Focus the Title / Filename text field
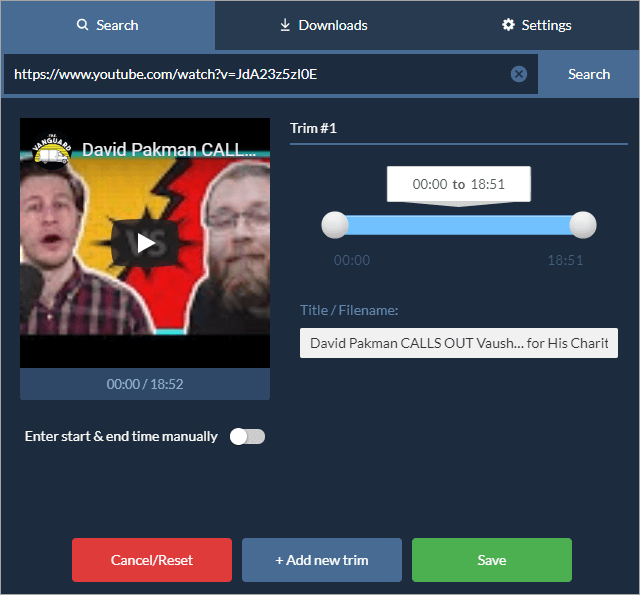640x595 pixels. coord(458,343)
